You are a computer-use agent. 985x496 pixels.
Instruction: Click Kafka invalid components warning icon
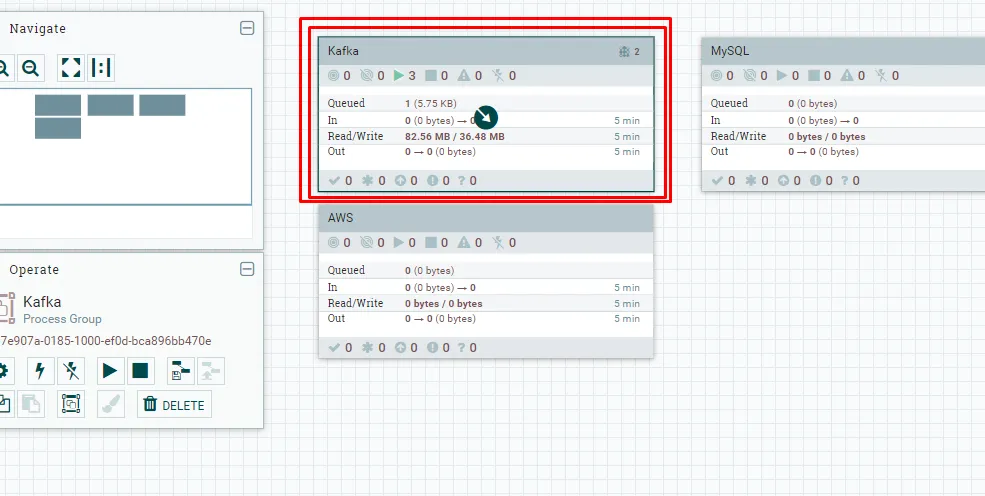(464, 75)
